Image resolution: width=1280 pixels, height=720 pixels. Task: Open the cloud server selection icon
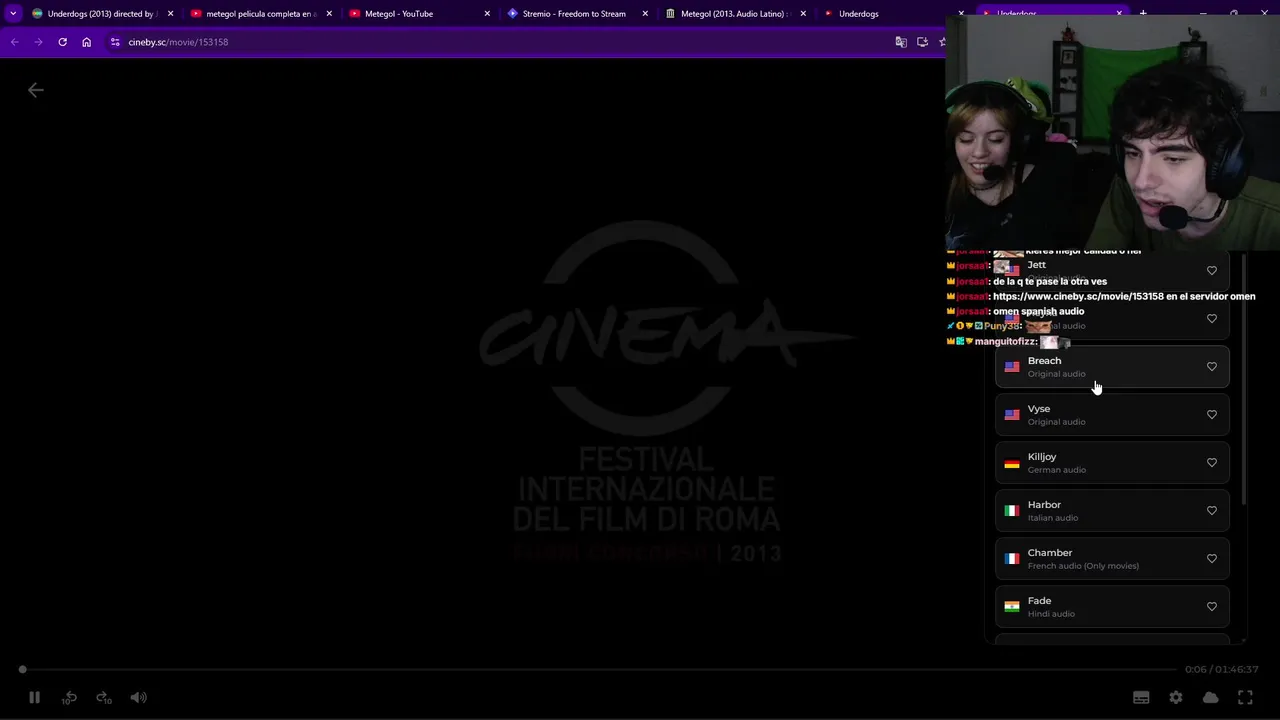1210,697
